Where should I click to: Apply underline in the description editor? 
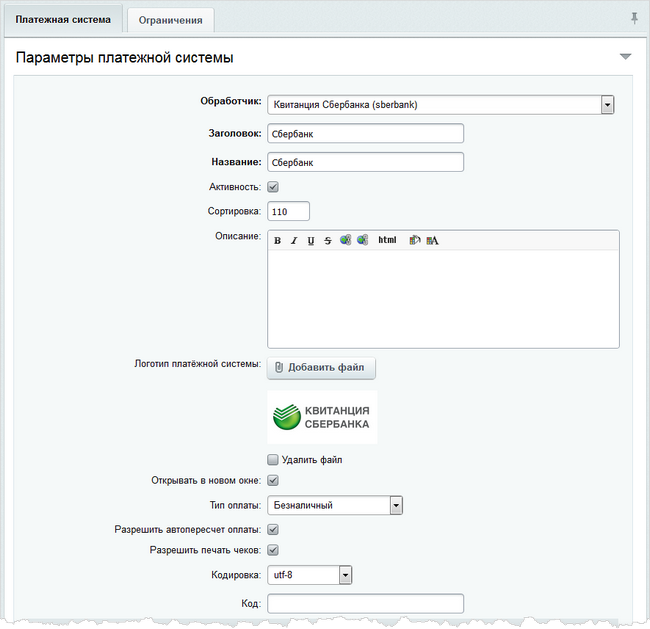pos(311,240)
